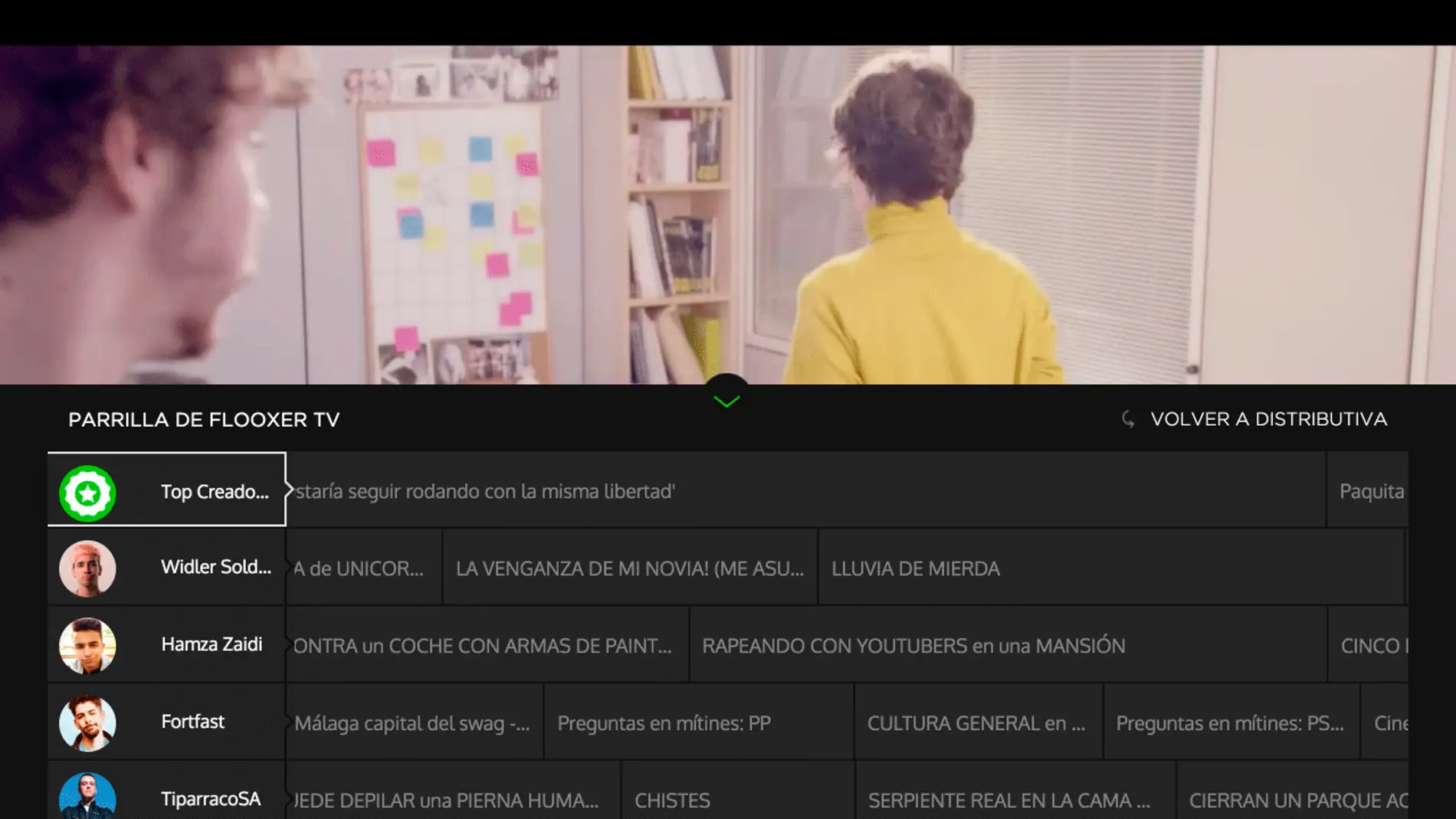
Task: Click the PARRILLA DE FLOOXER TV heading
Action: 204,420
